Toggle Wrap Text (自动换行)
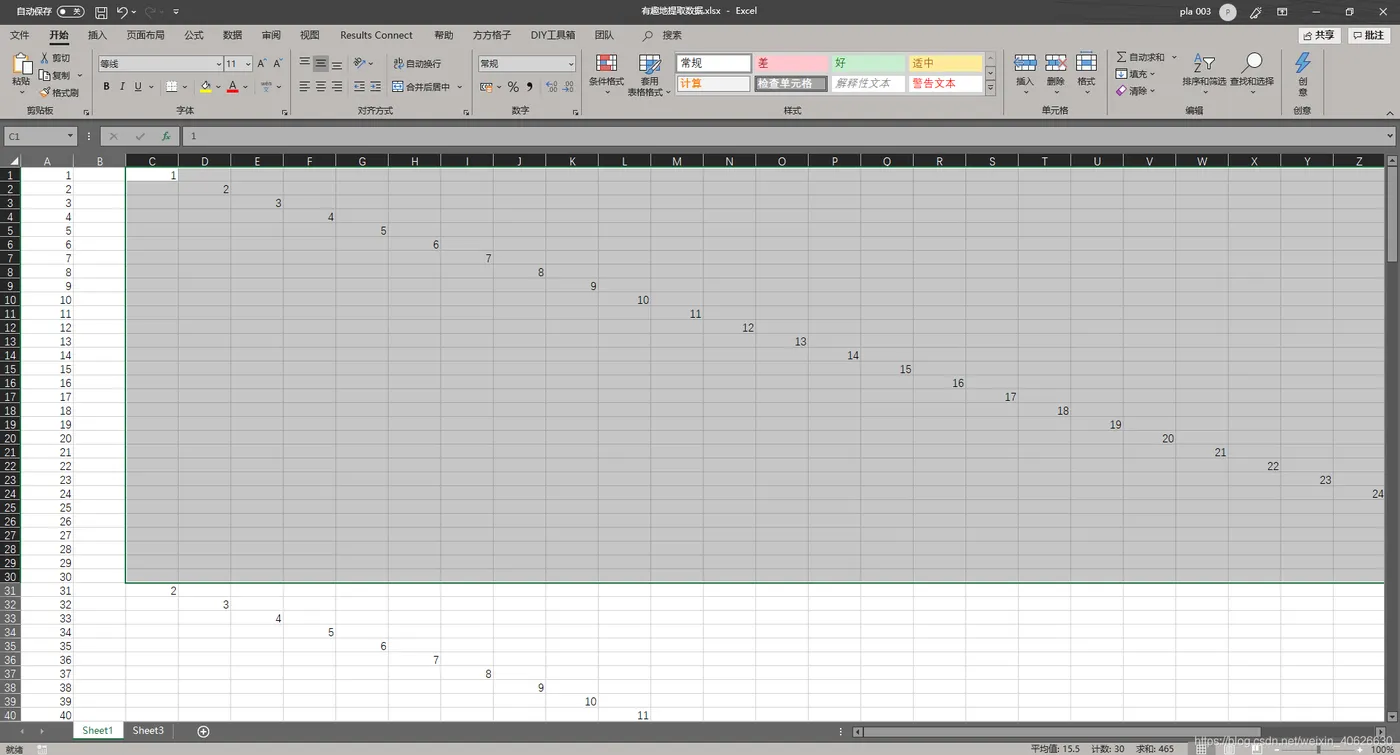Viewport: 1400px width, 755px height. [417, 63]
